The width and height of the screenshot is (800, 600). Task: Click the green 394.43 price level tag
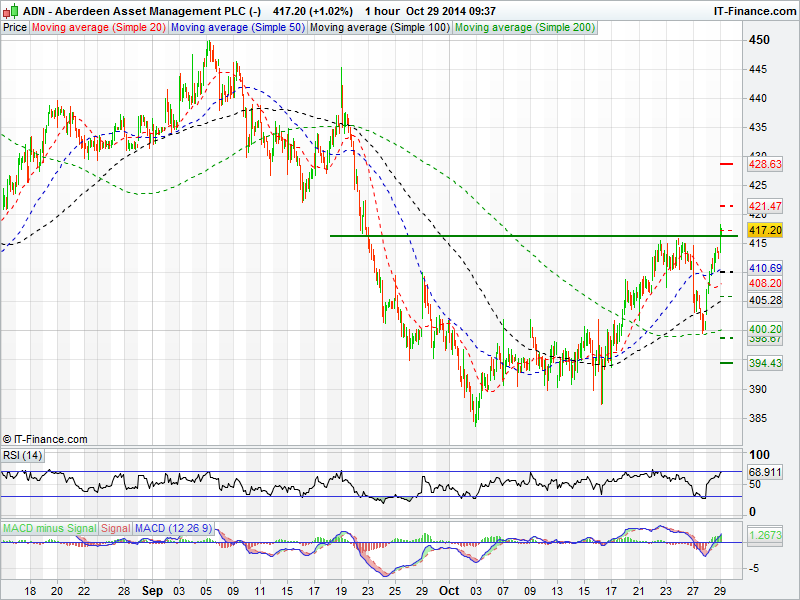coord(764,363)
